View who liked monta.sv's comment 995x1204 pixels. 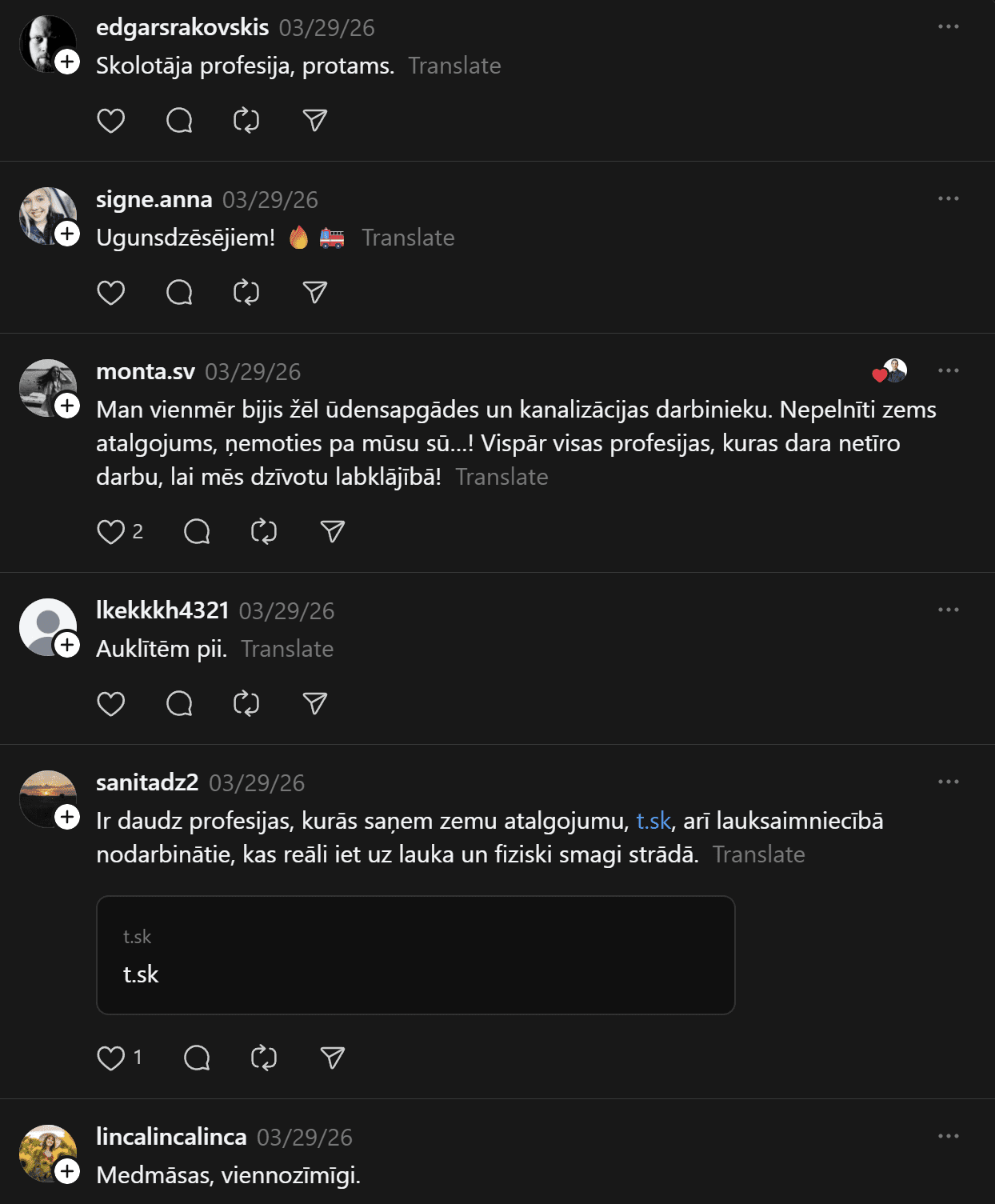[889, 371]
